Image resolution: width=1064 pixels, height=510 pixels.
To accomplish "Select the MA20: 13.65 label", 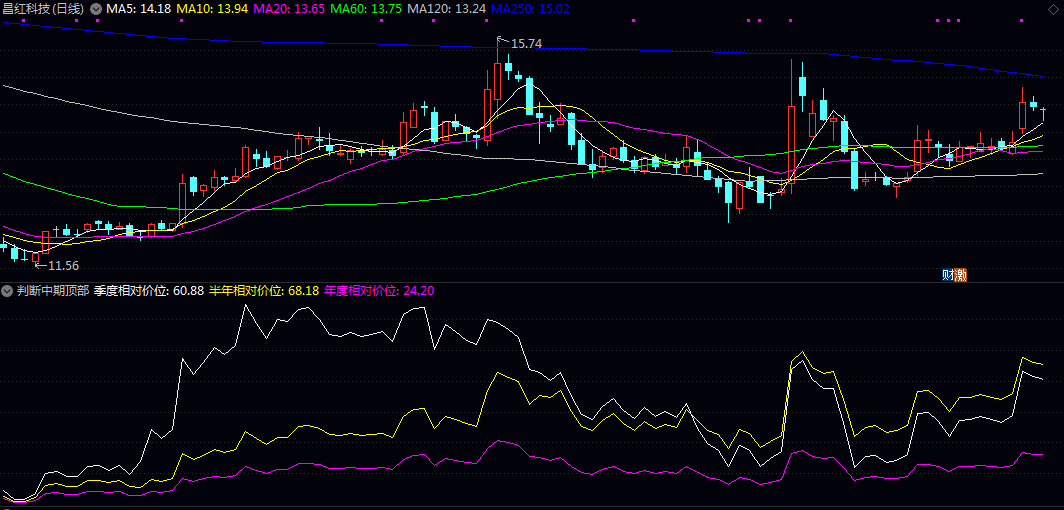I will pos(288,9).
